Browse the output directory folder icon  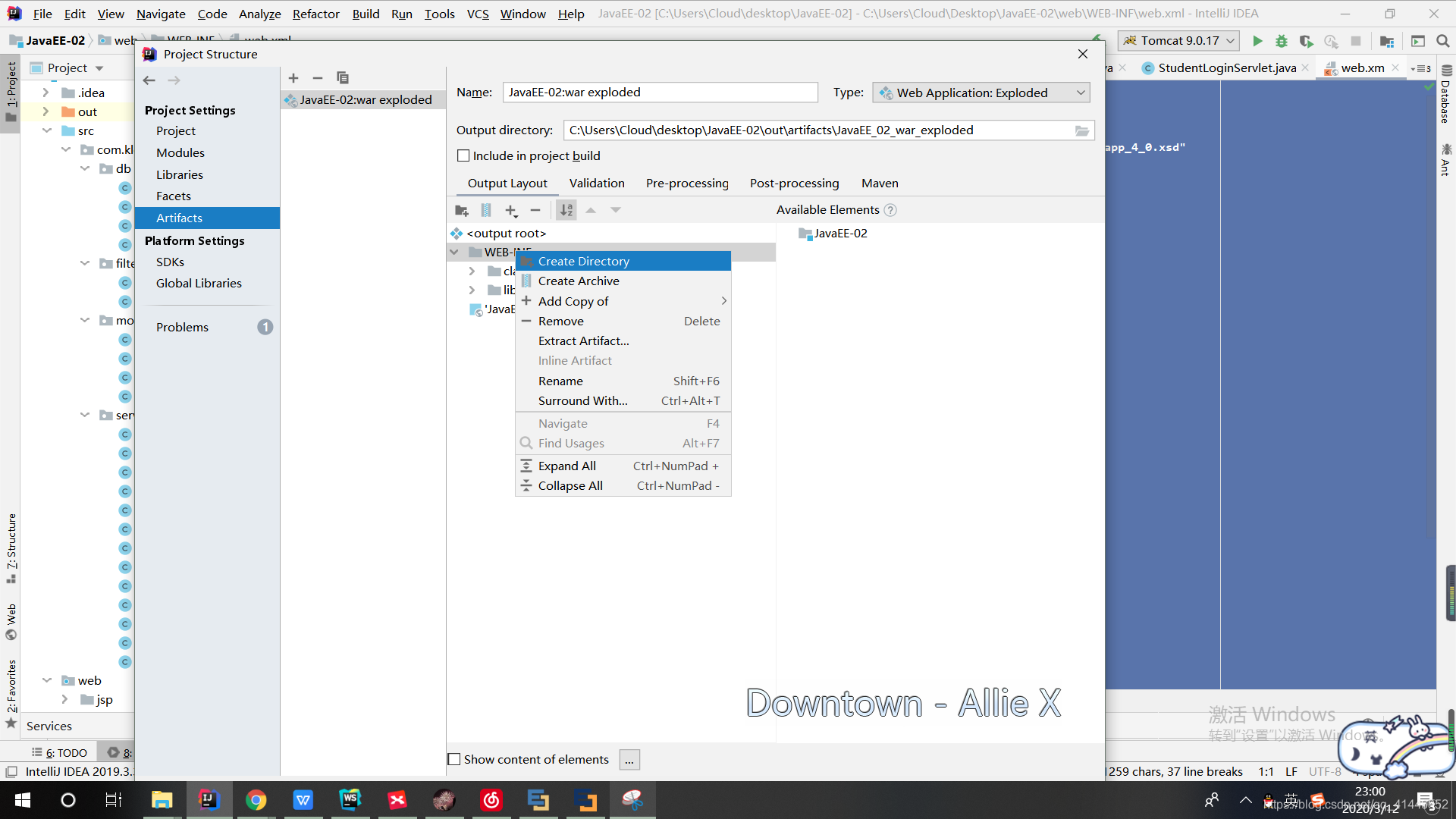1082,130
